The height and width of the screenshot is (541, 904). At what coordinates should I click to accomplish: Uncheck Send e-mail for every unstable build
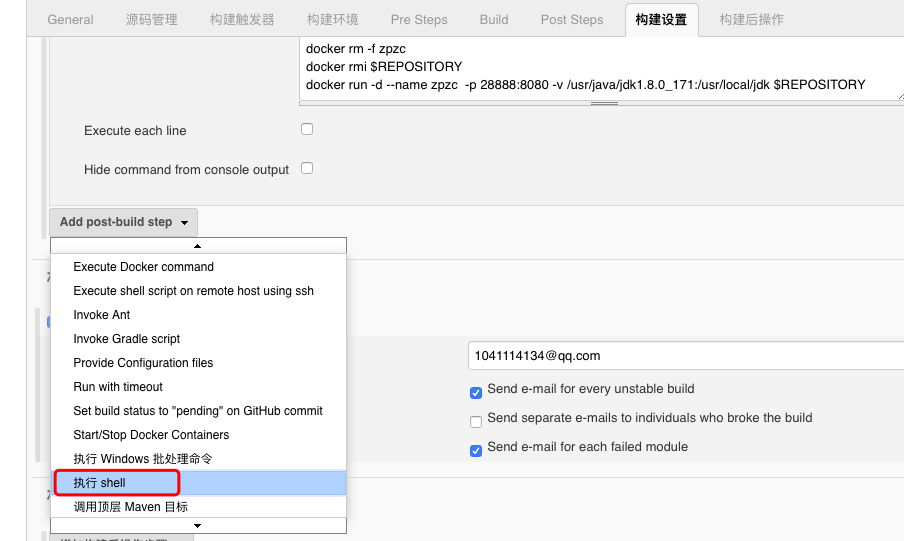pyautogui.click(x=476, y=393)
